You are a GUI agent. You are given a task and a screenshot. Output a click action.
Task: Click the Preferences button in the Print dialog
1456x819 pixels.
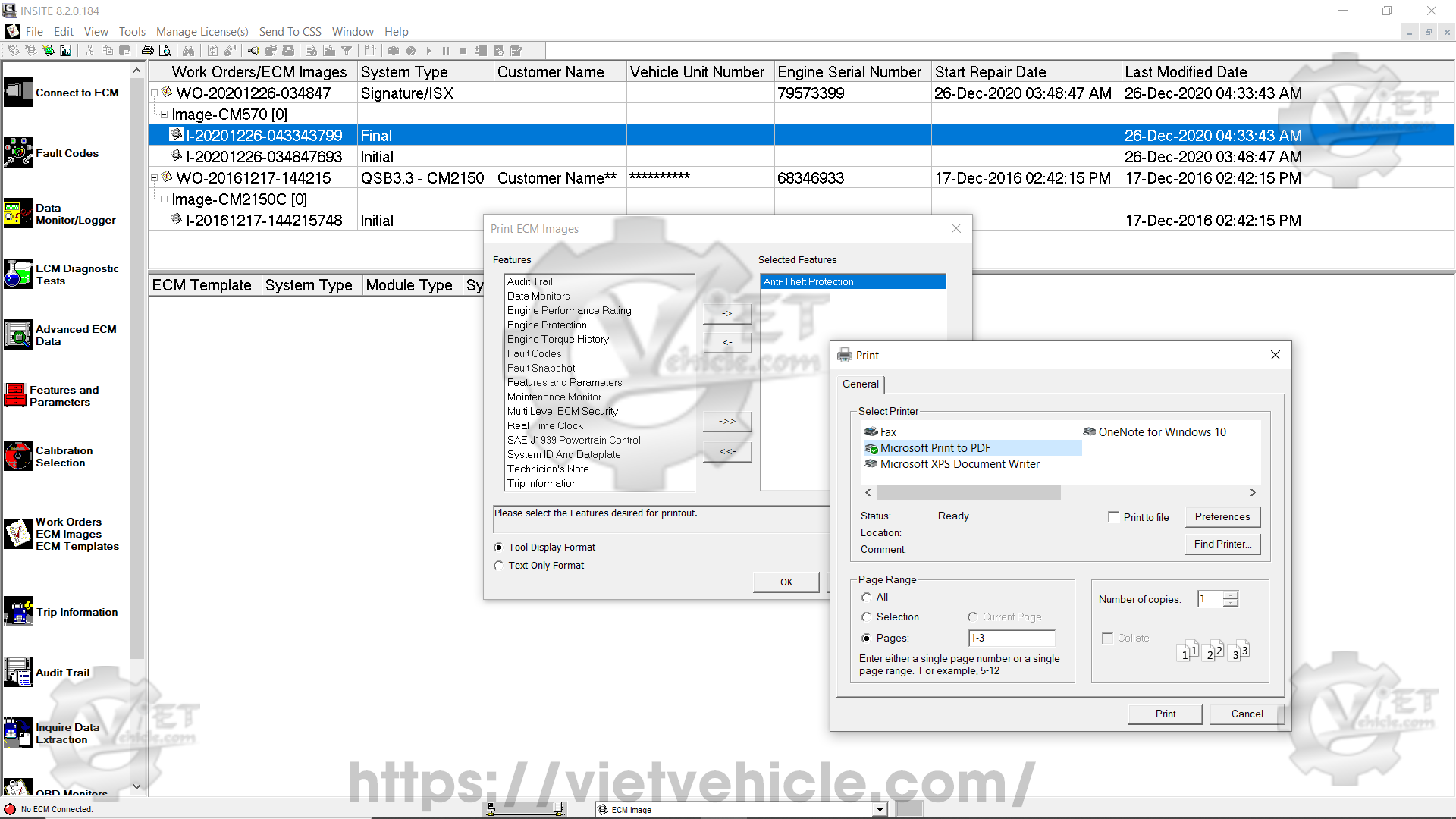[x=1222, y=517]
